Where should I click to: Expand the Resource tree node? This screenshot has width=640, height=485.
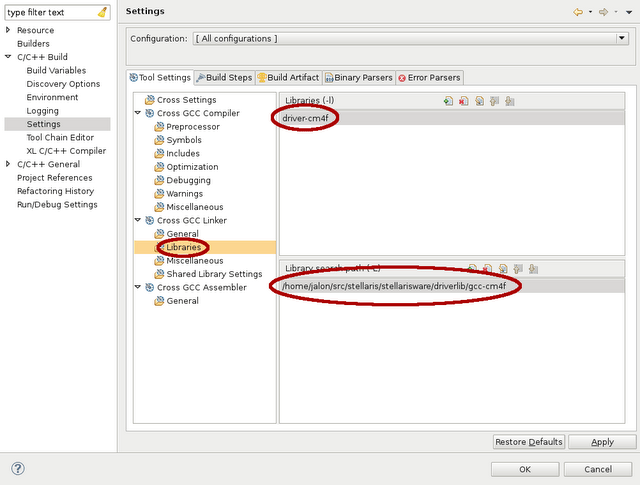pyautogui.click(x=9, y=31)
